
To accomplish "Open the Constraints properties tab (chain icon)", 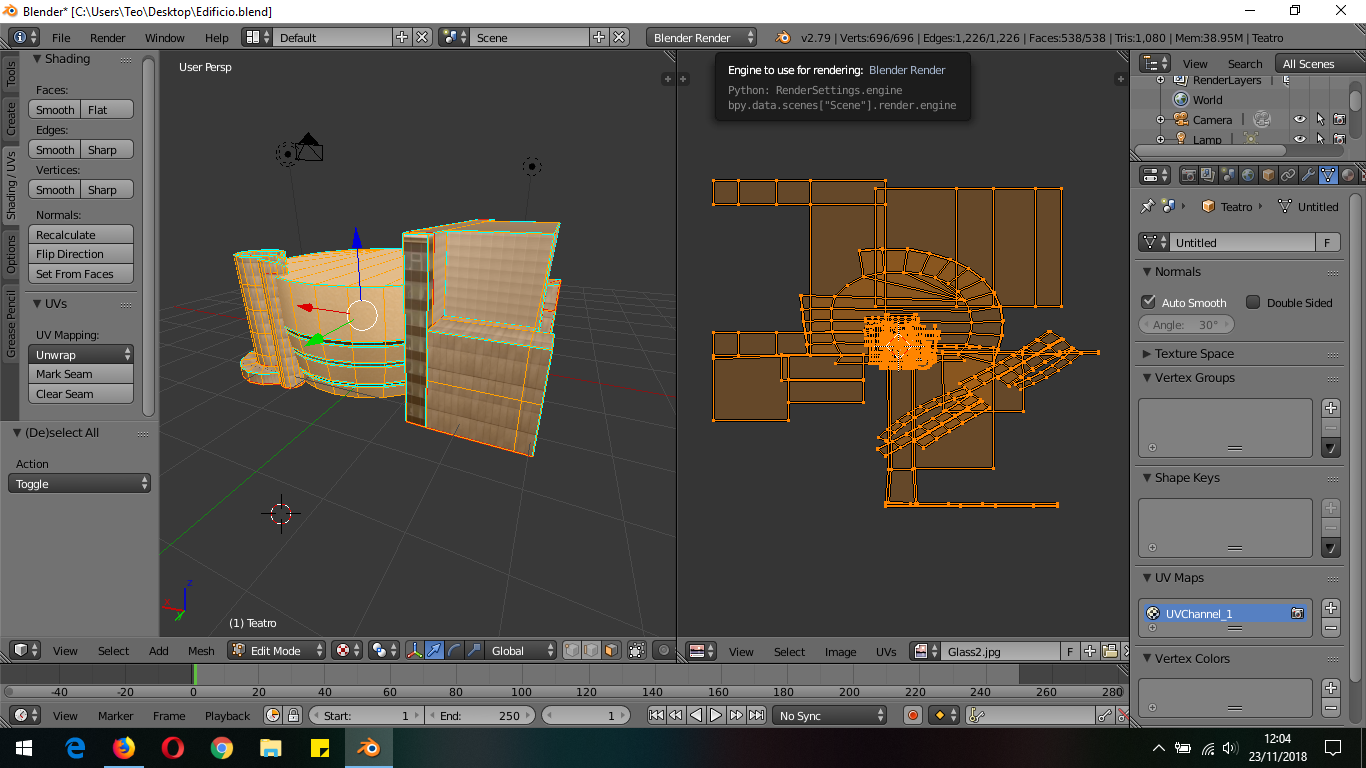I will point(1288,175).
